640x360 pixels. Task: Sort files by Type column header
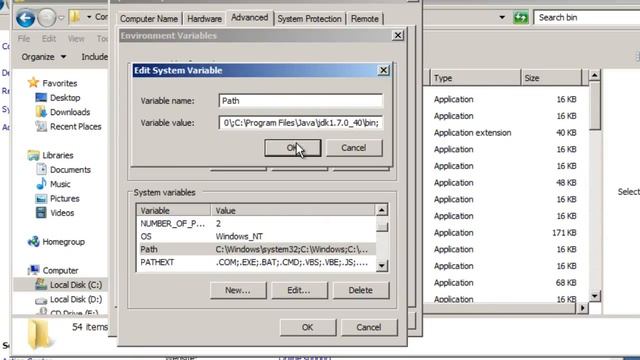tap(475, 78)
